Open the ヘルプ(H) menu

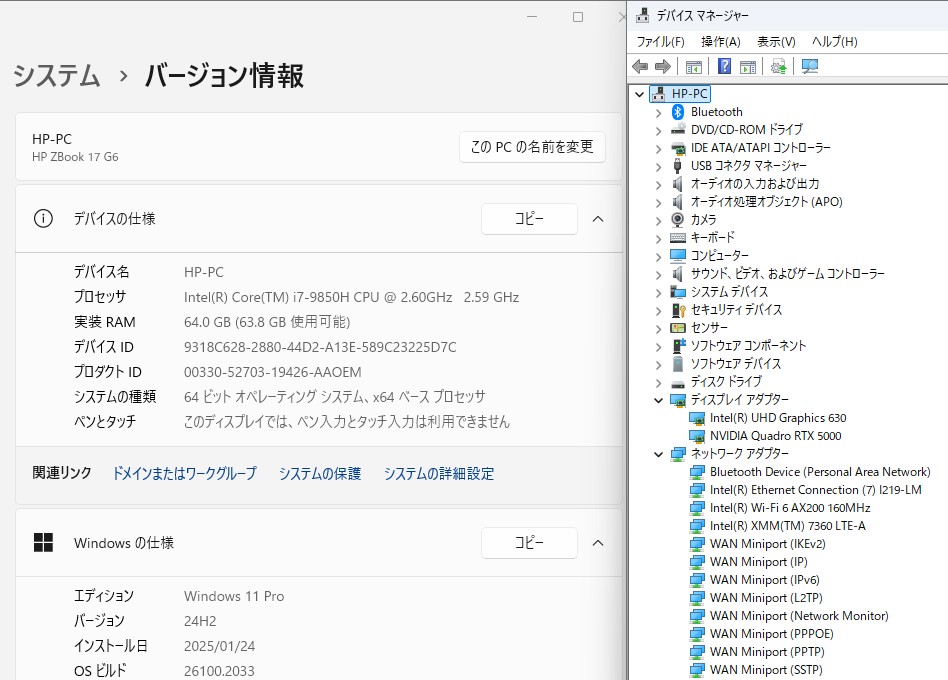coord(834,42)
